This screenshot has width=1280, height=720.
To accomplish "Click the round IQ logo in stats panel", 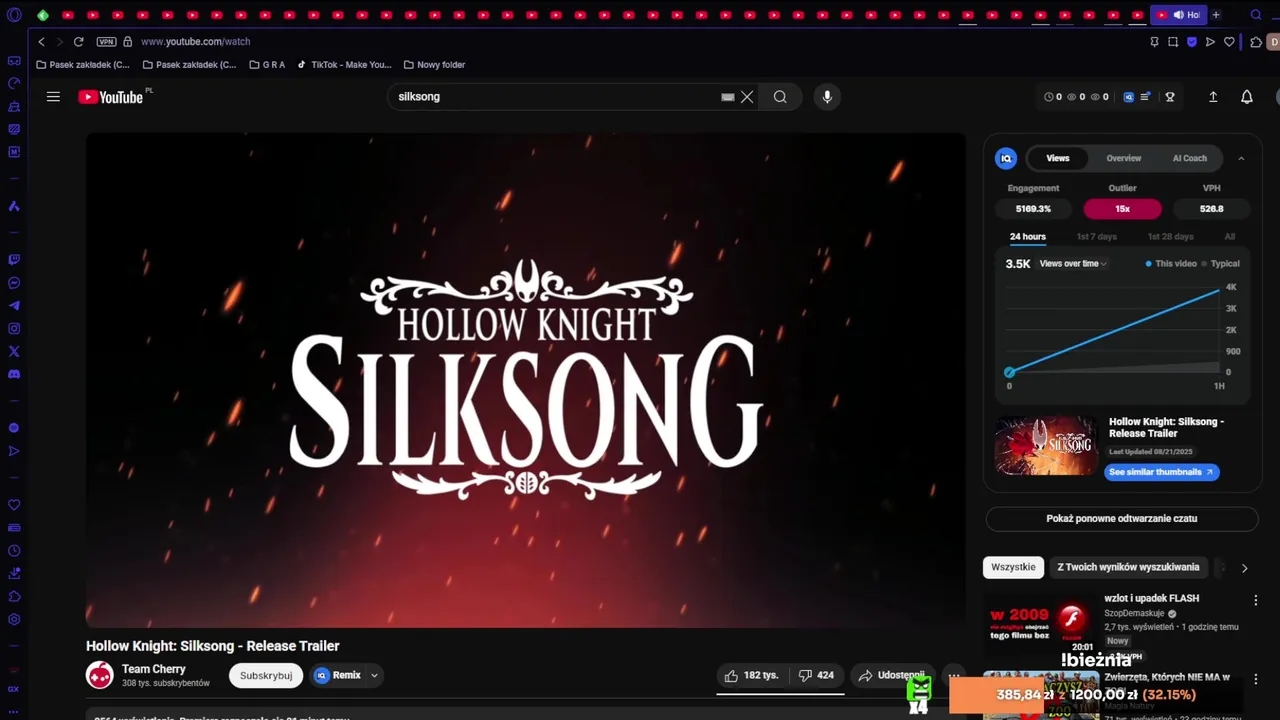I will [1006, 158].
